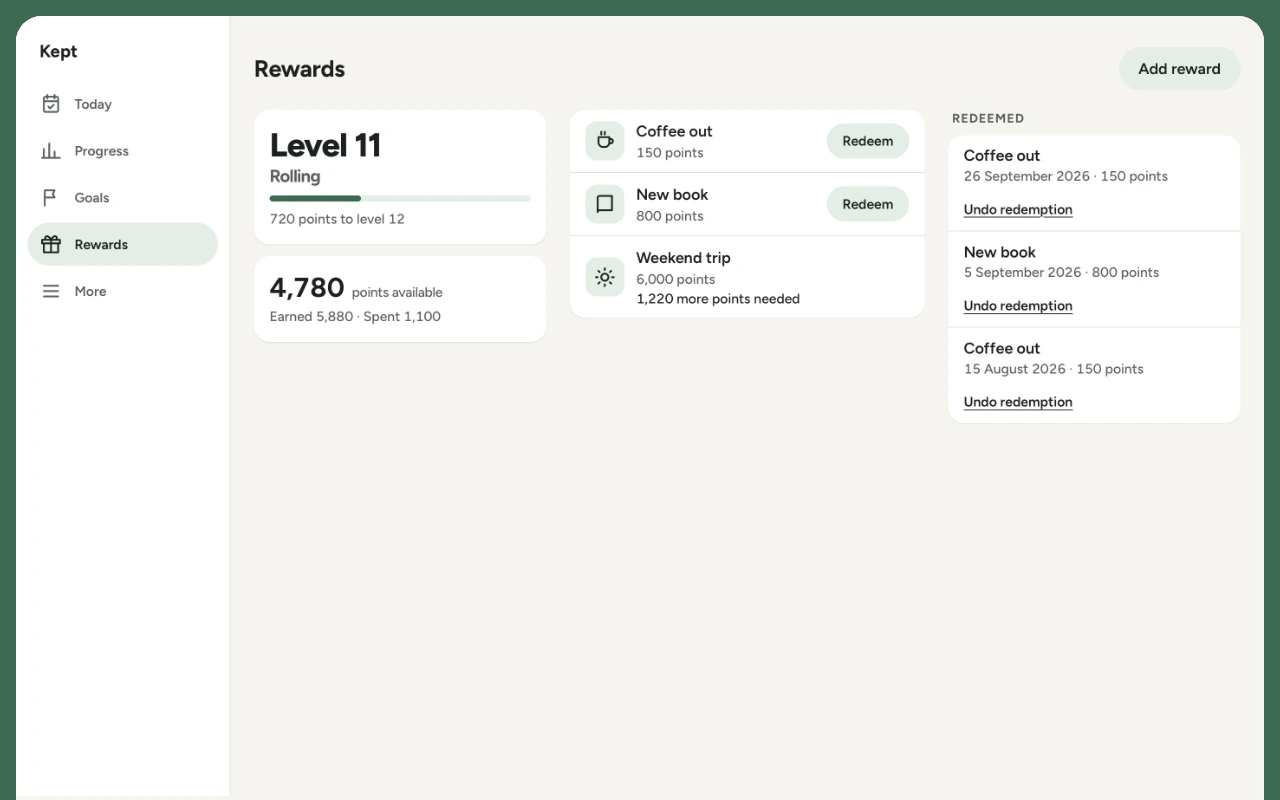Undo redemption of 26 September Coffee out
The height and width of the screenshot is (800, 1280).
1018,209
